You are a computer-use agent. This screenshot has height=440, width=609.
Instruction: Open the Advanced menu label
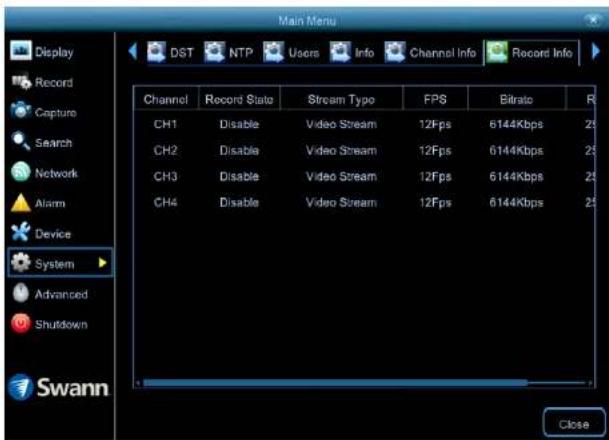coord(61,294)
